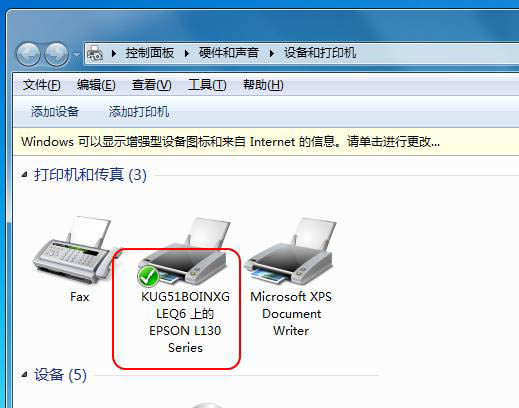
Task: Select the Fax device icon
Action: click(73, 251)
